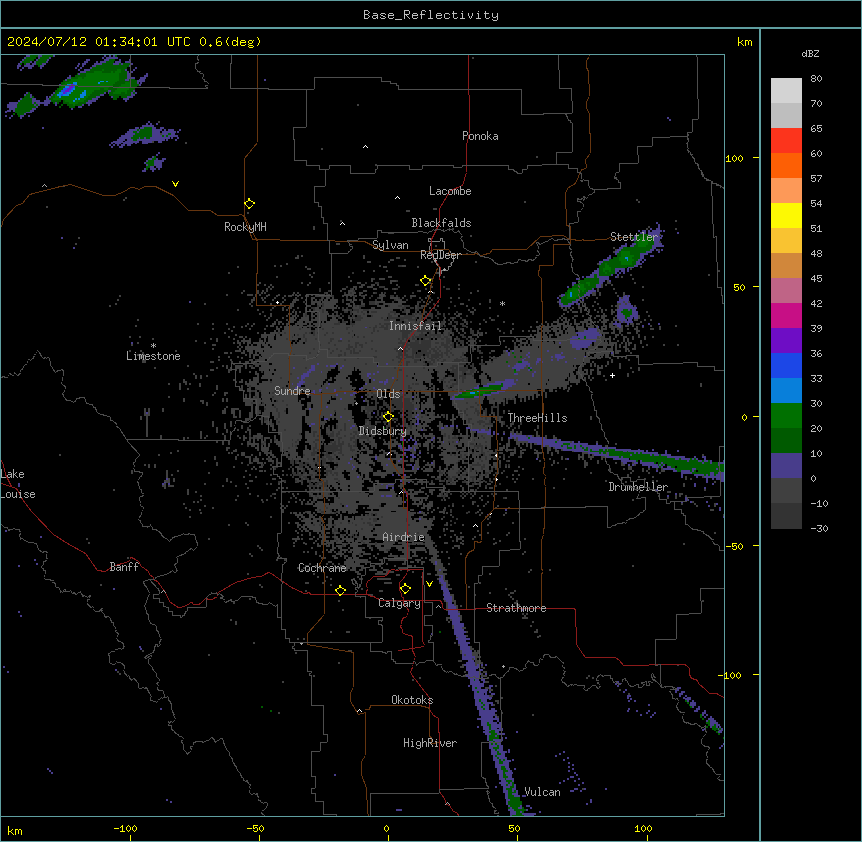Pick the blue 36–33 dBZ legend swatch

pos(786,365)
